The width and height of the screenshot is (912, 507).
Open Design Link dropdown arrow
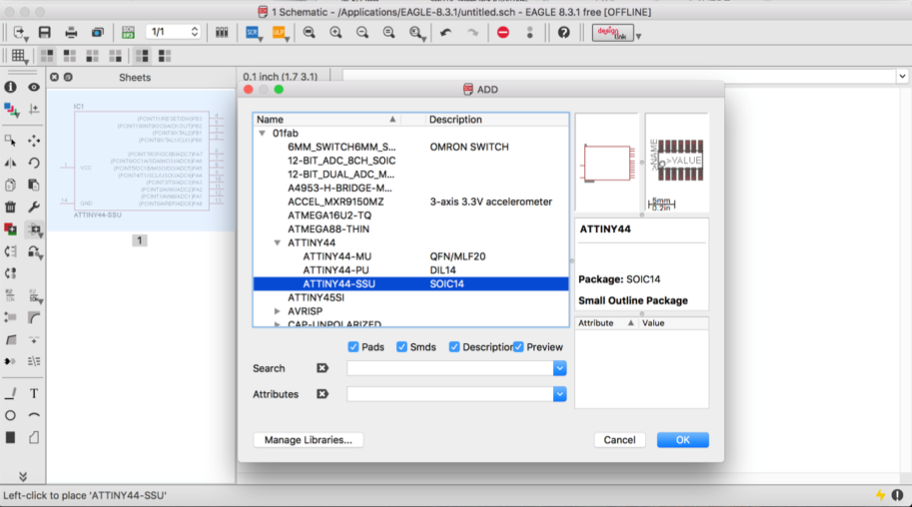639,36
